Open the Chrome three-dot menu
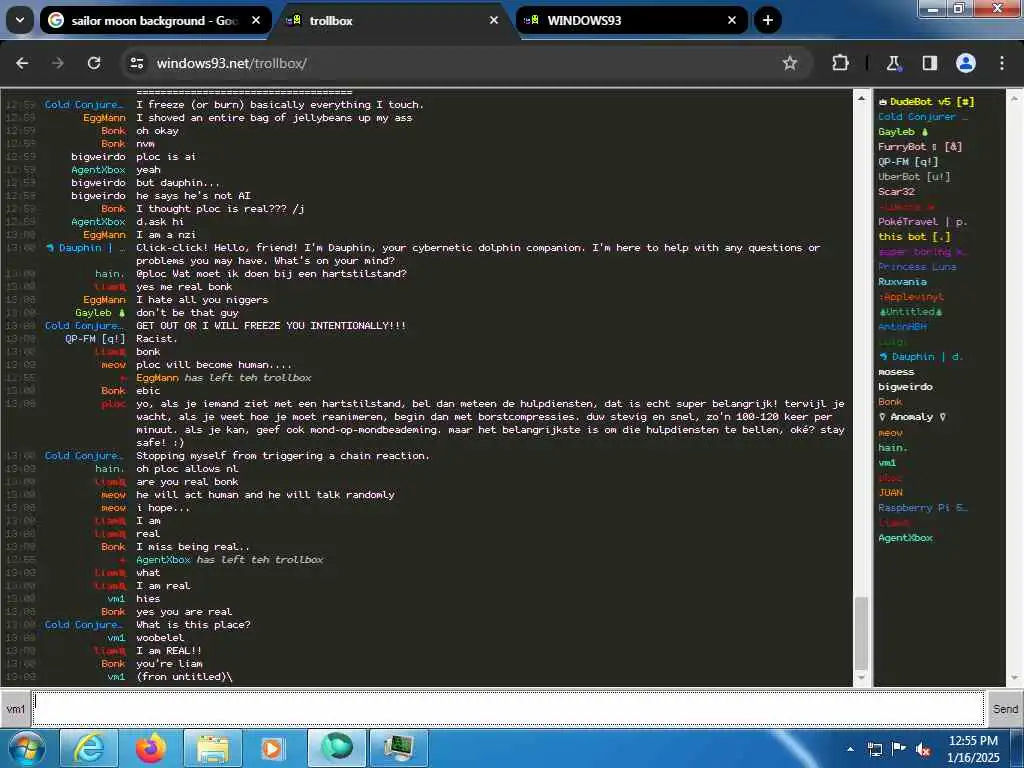1024x768 pixels. (x=1002, y=63)
